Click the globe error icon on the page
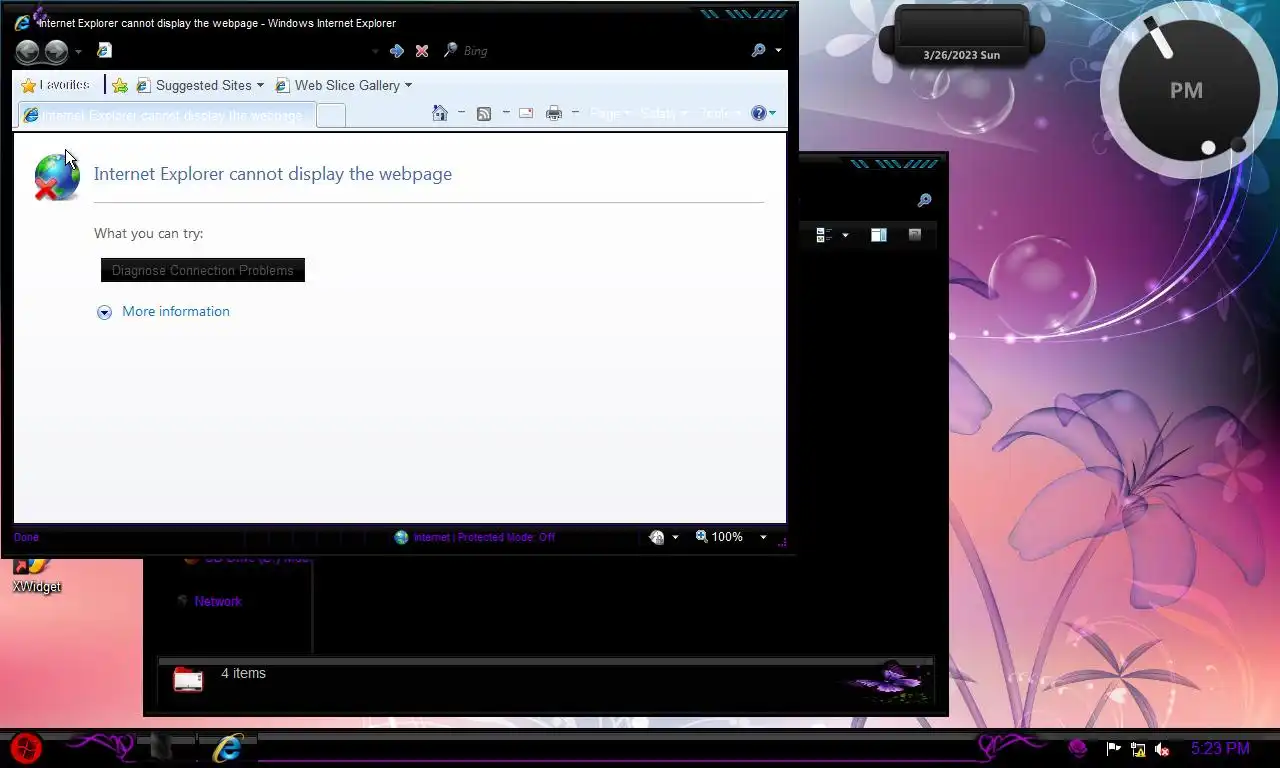 click(x=56, y=177)
